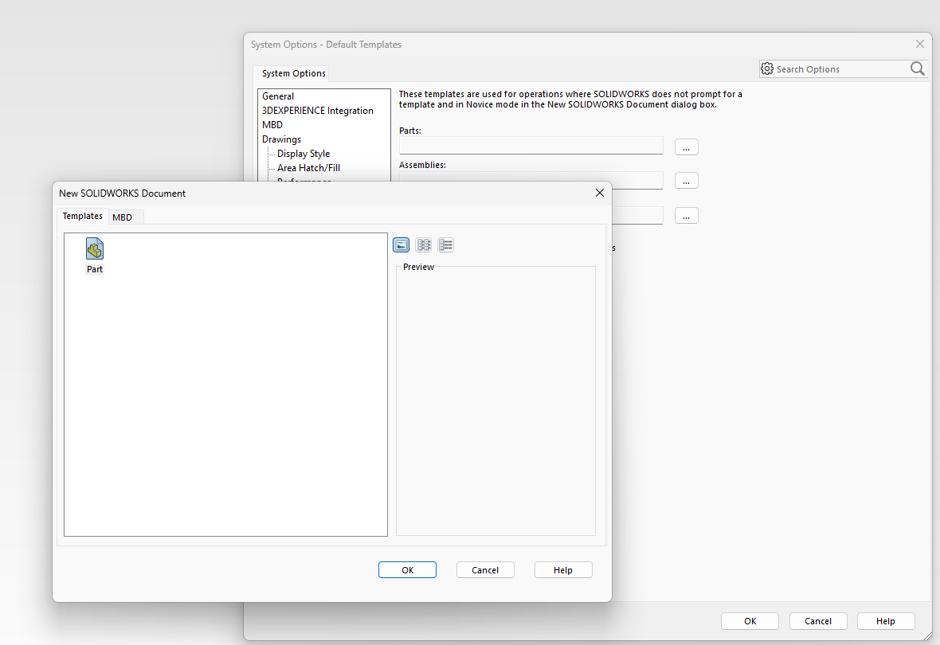The height and width of the screenshot is (645, 940).
Task: Click Cancel in System Options window
Action: 818,621
